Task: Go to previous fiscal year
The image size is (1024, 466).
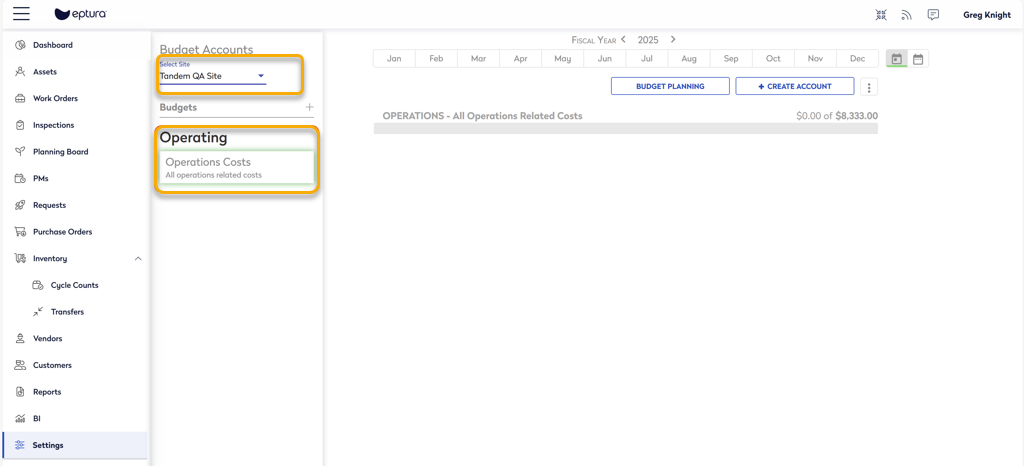Action: point(624,40)
